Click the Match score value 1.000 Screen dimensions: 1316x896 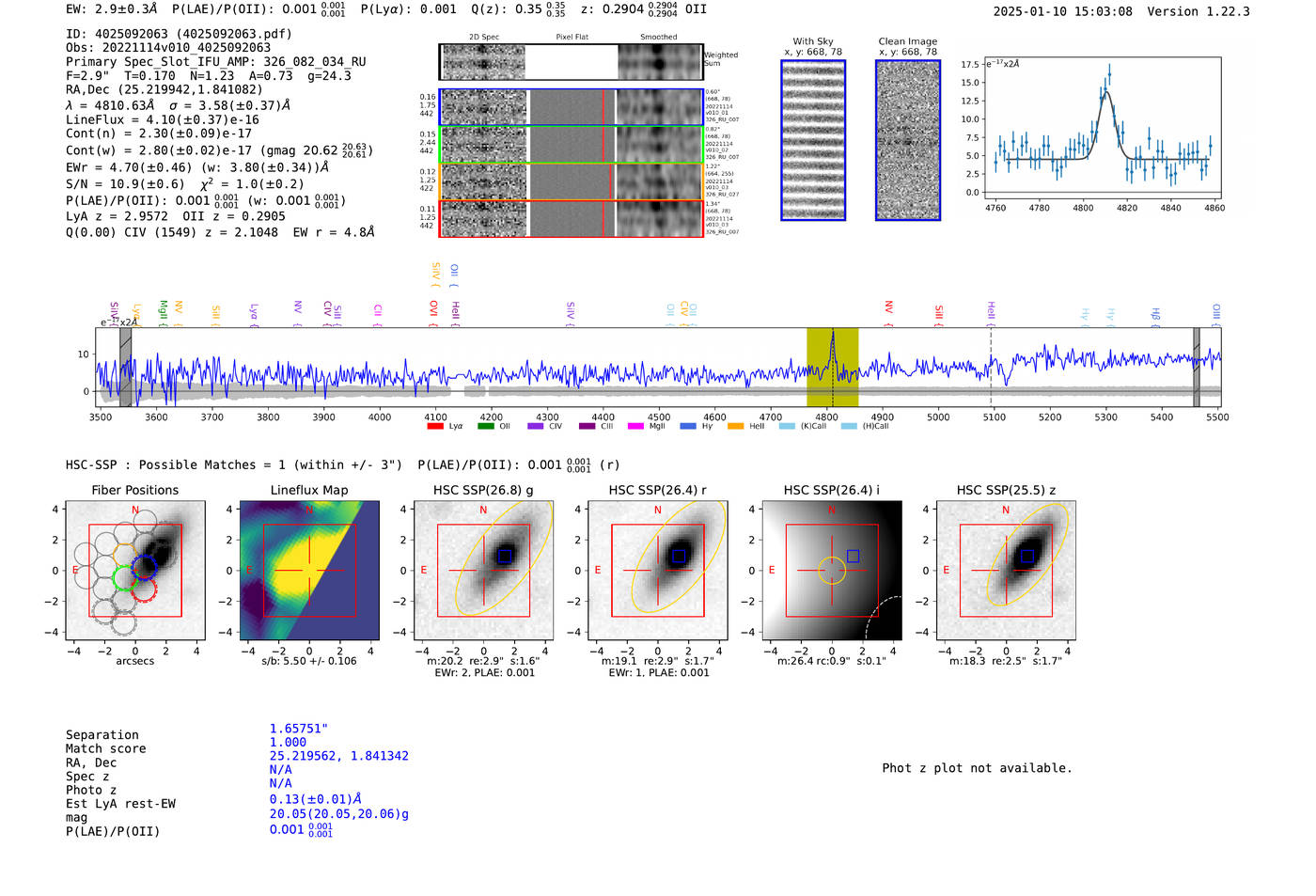[288, 742]
